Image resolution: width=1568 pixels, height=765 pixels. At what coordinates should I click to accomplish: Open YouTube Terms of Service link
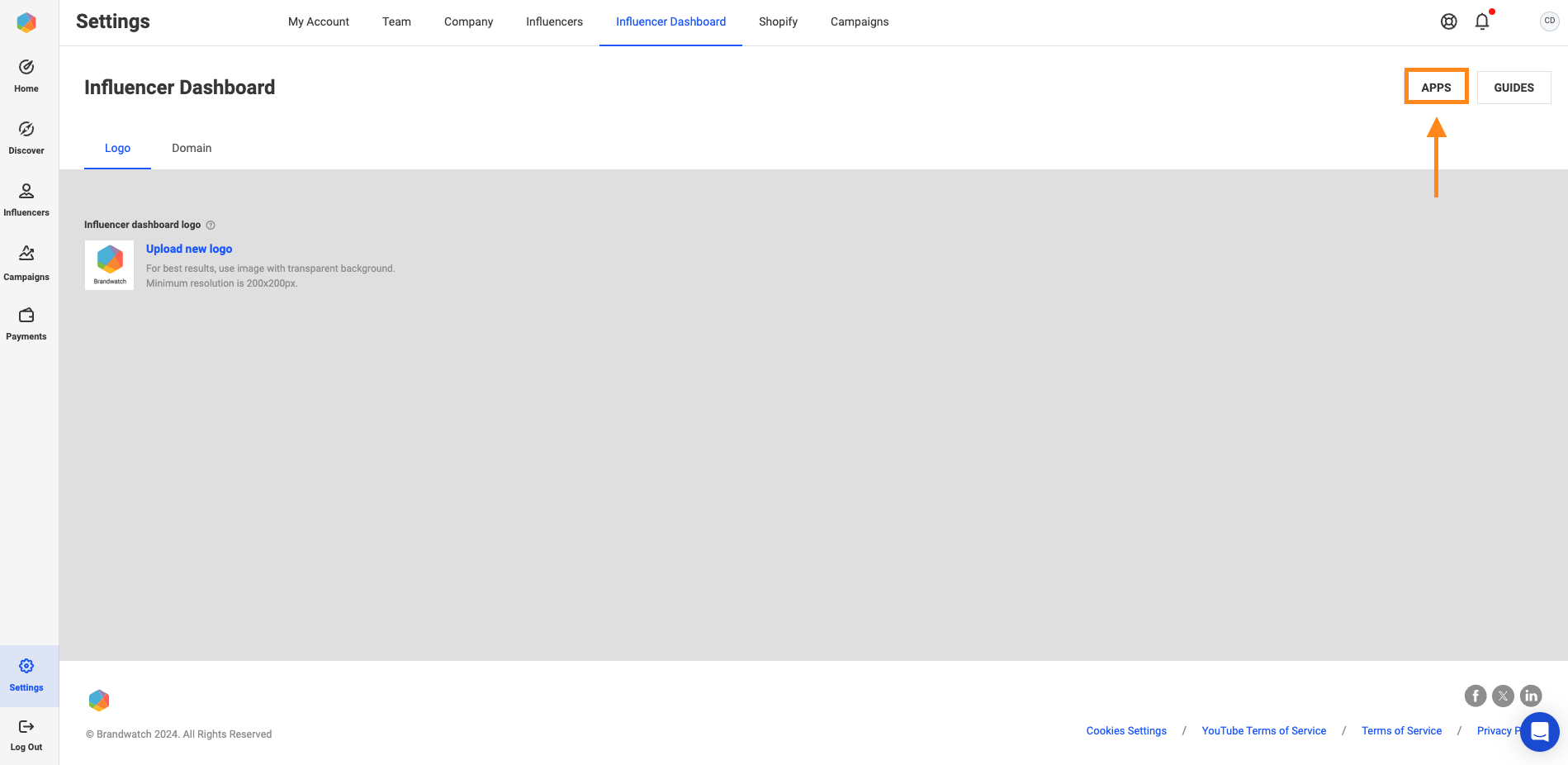click(1263, 731)
